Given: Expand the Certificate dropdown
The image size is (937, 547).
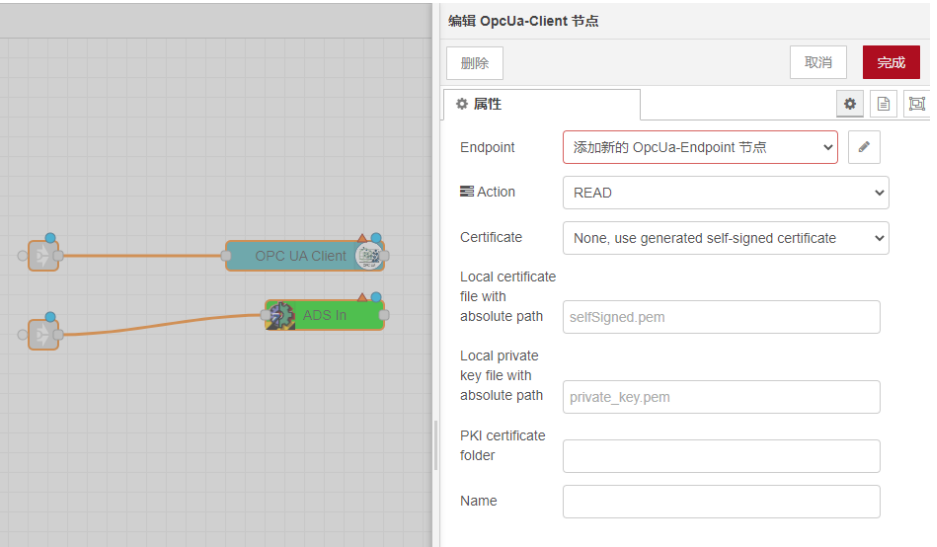Looking at the screenshot, I should pos(725,238).
